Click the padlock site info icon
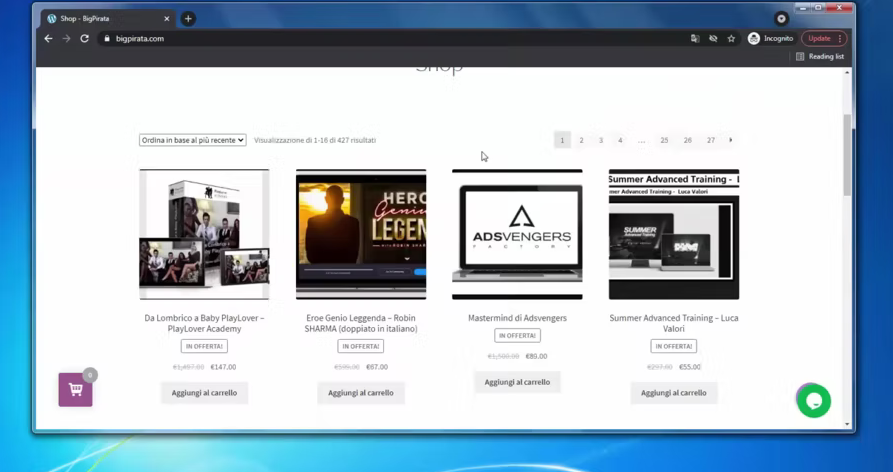Screen dimensions: 893x472 click(106, 39)
